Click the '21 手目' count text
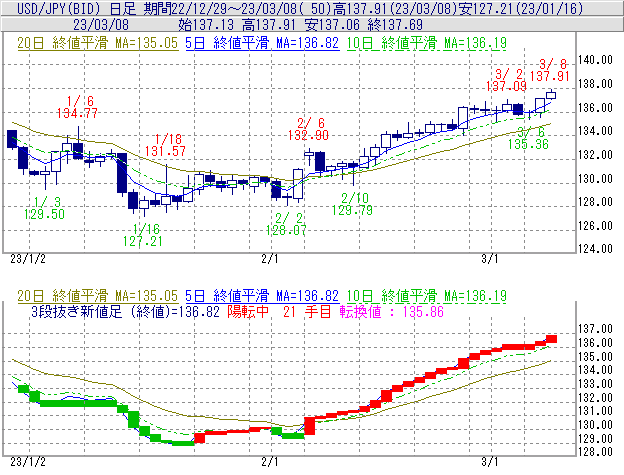The width and height of the screenshot is (624, 475). coord(307,312)
